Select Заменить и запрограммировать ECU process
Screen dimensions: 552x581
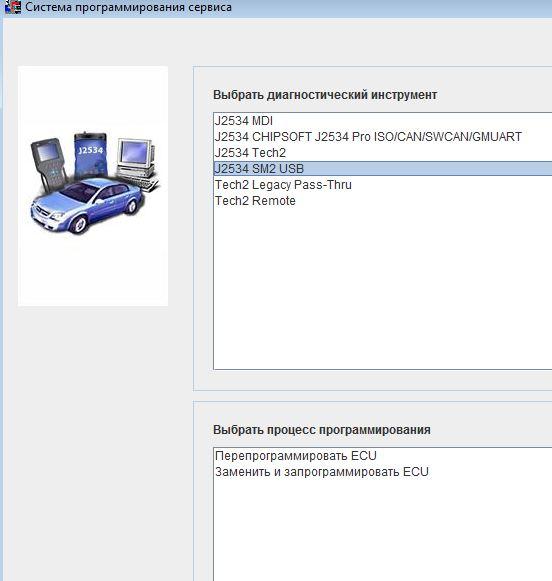click(383, 472)
